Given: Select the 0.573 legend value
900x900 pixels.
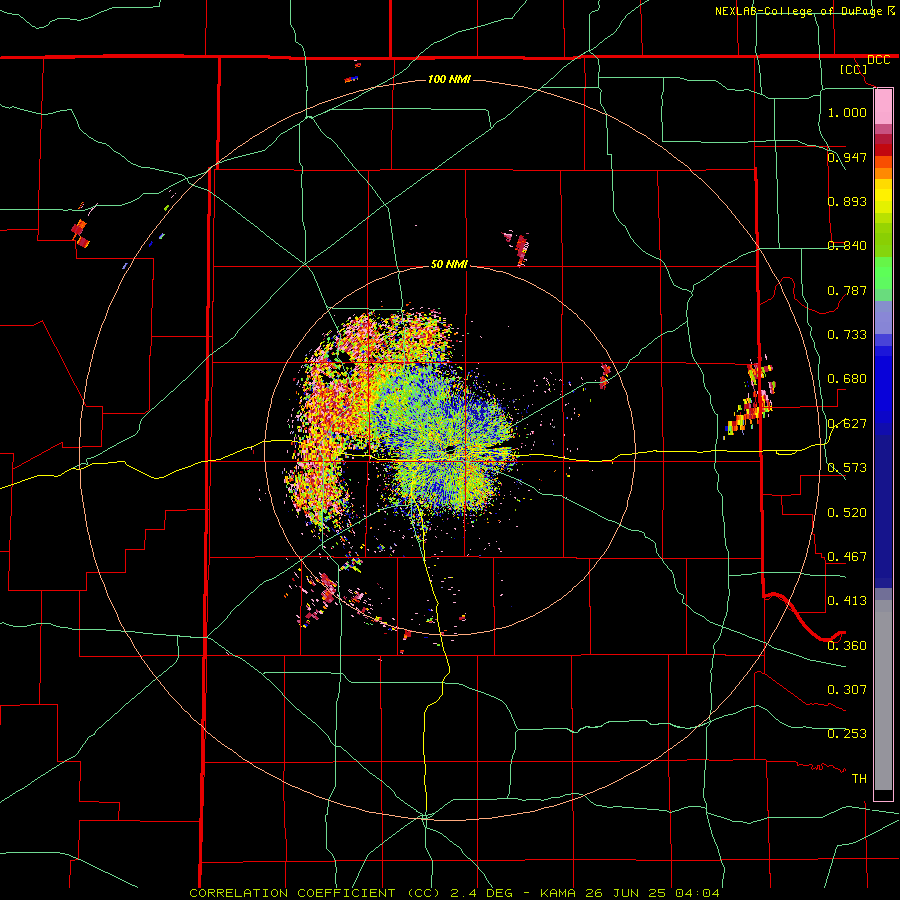Looking at the screenshot, I should pos(847,467).
